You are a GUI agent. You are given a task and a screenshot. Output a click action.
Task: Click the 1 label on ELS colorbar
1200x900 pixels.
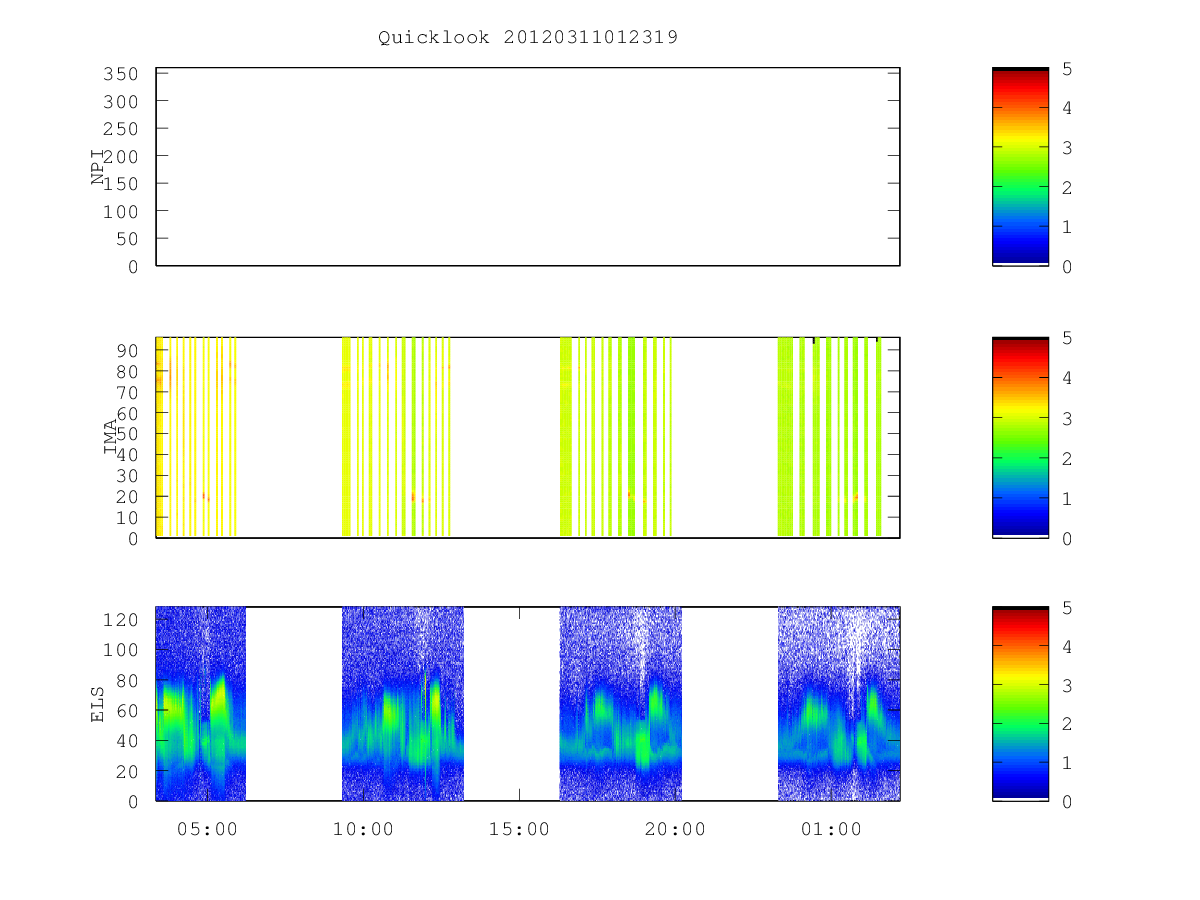pos(1068,763)
